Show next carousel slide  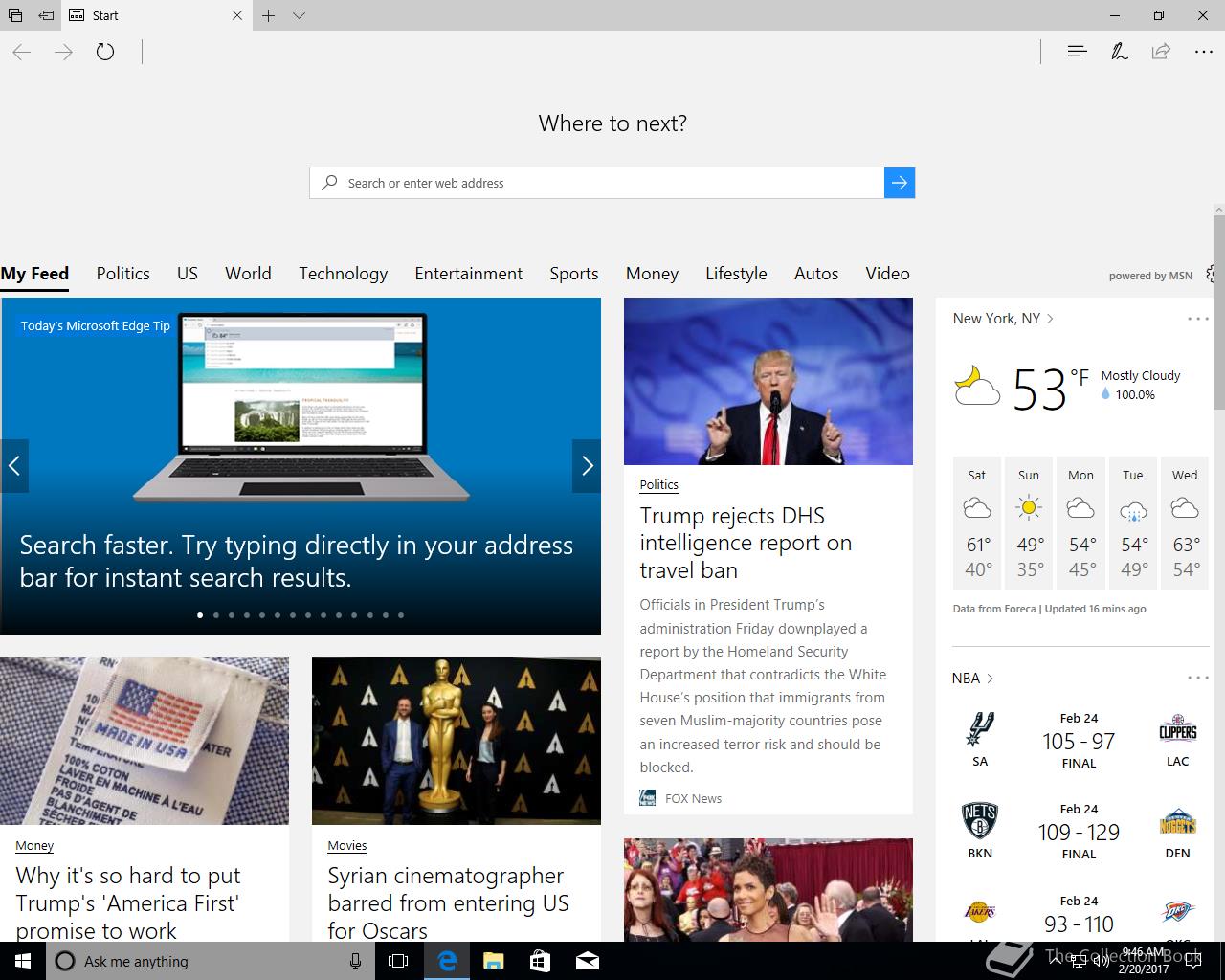(x=587, y=466)
